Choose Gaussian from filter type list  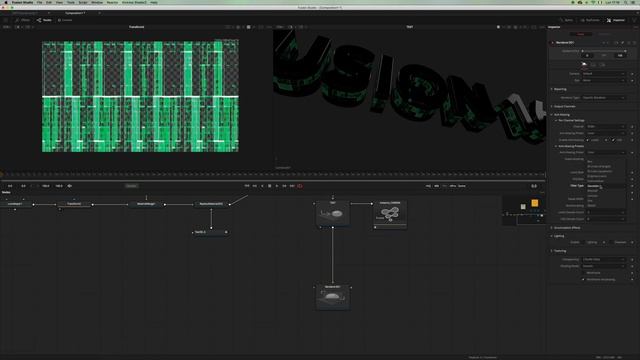[606, 186]
